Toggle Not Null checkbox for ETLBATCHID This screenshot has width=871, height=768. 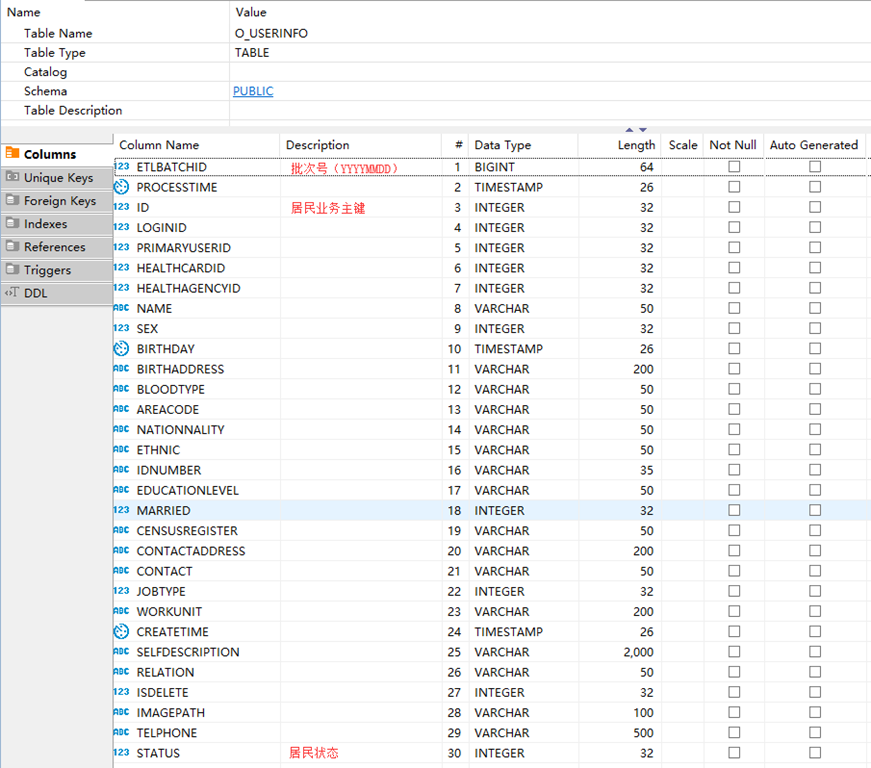coord(734,167)
